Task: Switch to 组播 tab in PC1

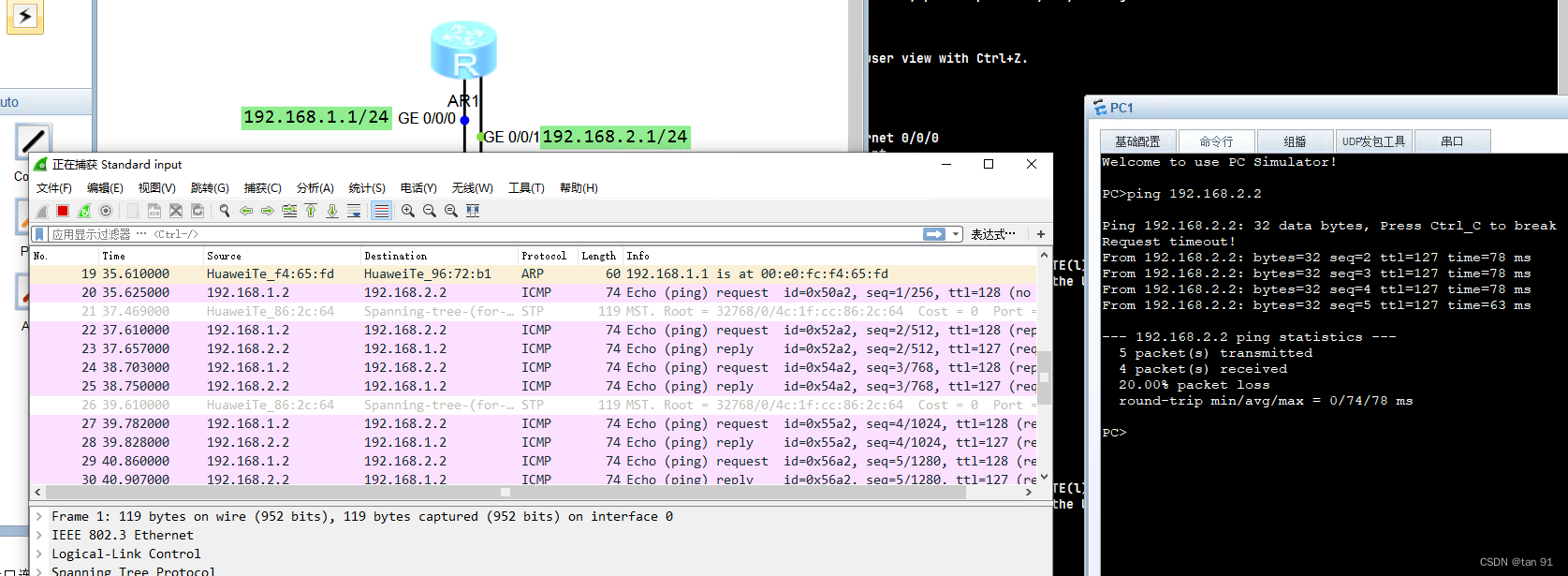Action: click(1295, 141)
